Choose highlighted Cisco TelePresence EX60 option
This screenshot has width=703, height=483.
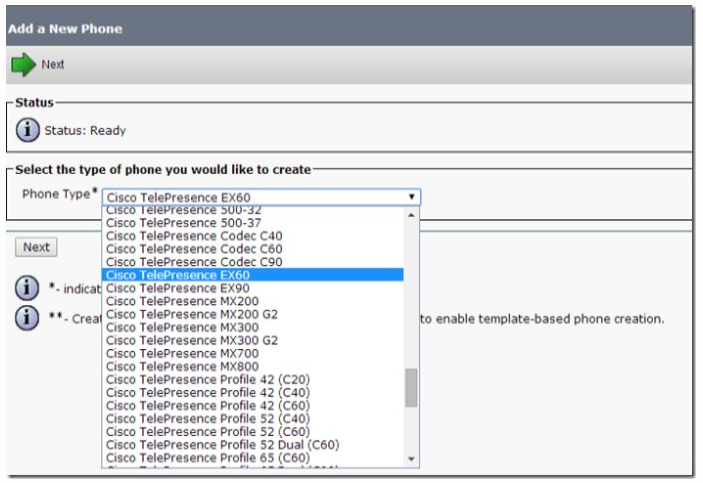253,275
